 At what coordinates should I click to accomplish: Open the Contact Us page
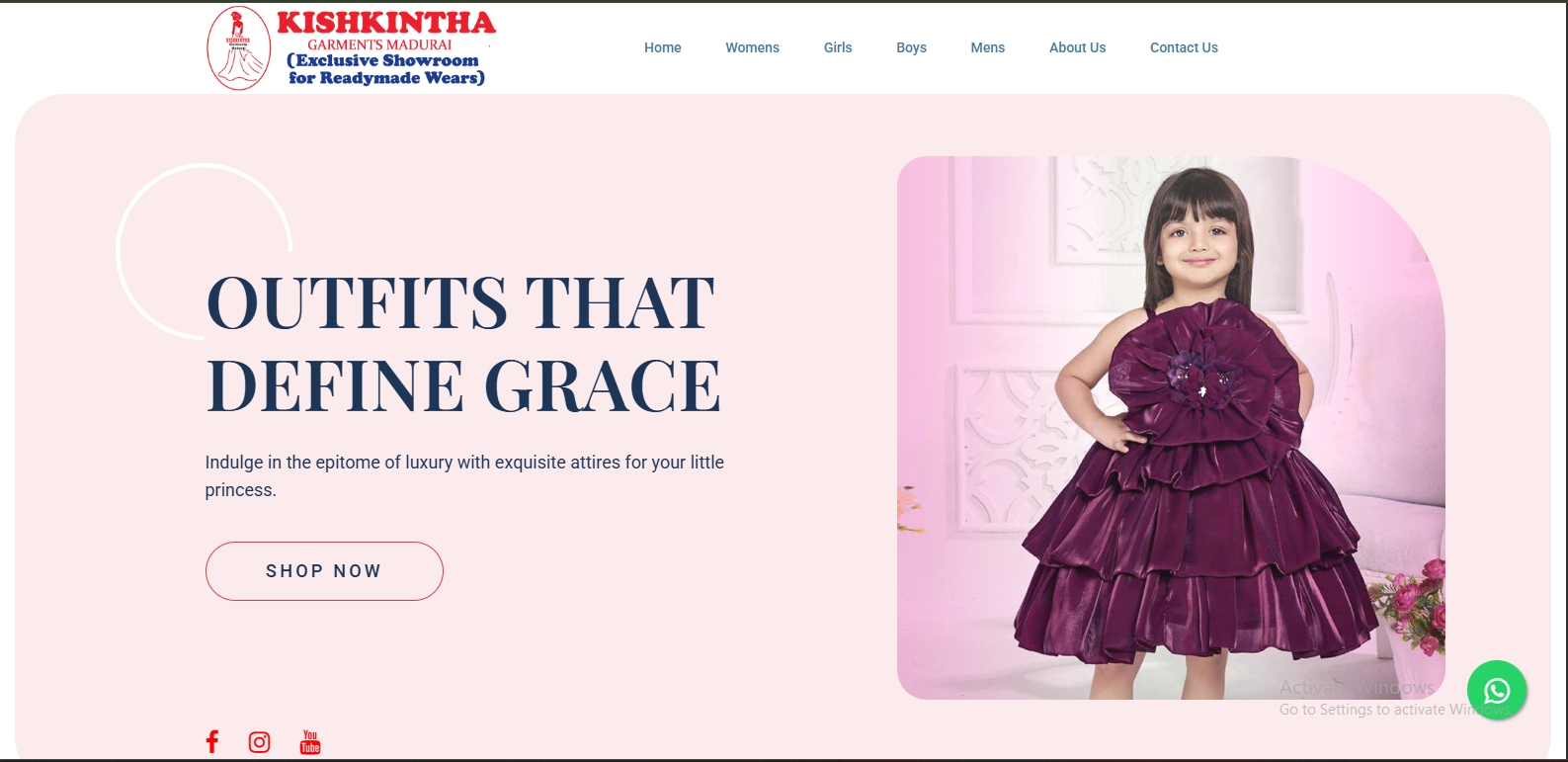click(1184, 47)
